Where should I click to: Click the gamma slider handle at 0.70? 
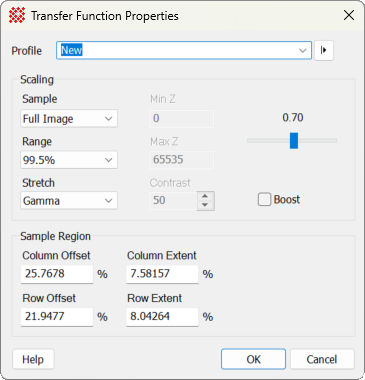click(x=294, y=141)
